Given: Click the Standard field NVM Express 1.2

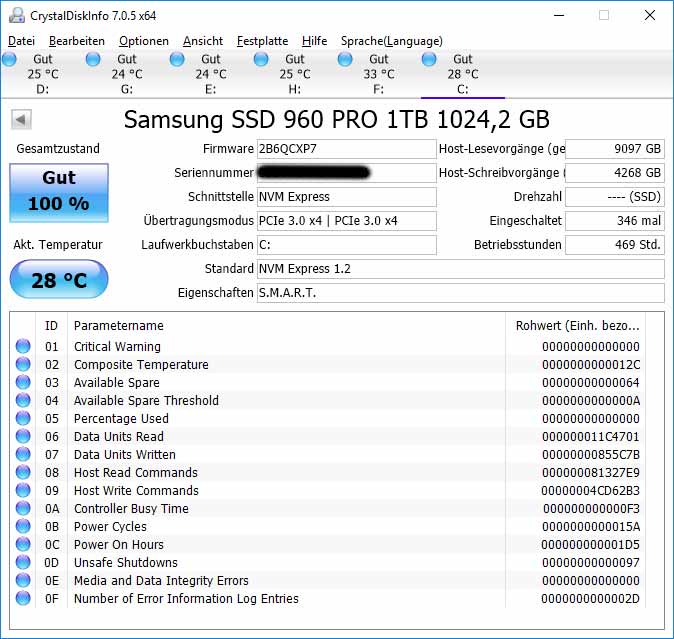Looking at the screenshot, I should 461,269.
